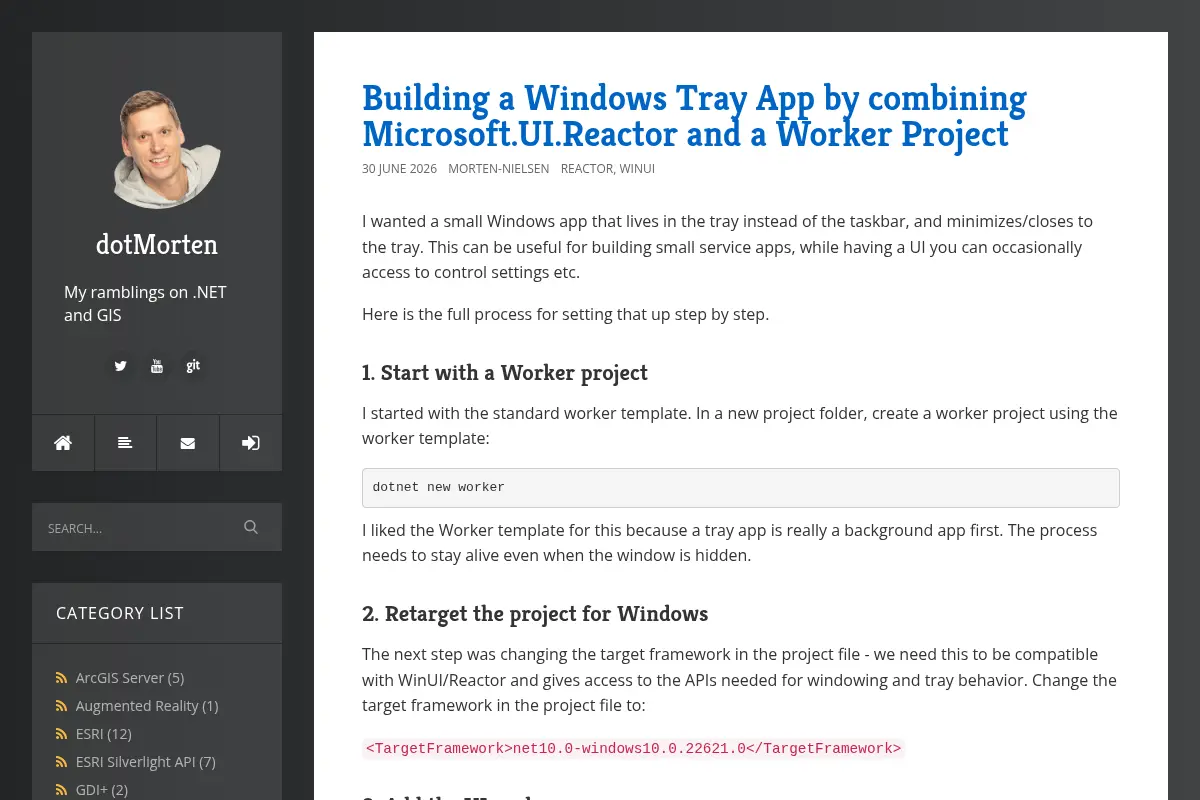Open the archive list icon
This screenshot has width=1200, height=800.
coord(125,443)
